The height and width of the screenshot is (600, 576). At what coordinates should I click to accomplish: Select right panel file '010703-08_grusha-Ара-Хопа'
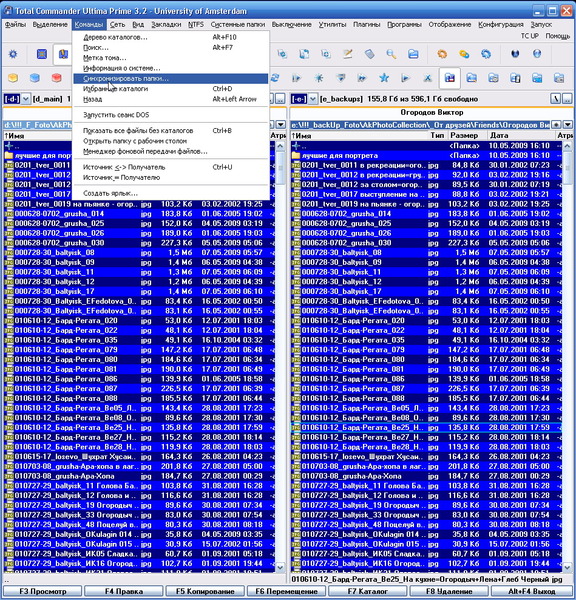tap(426, 476)
